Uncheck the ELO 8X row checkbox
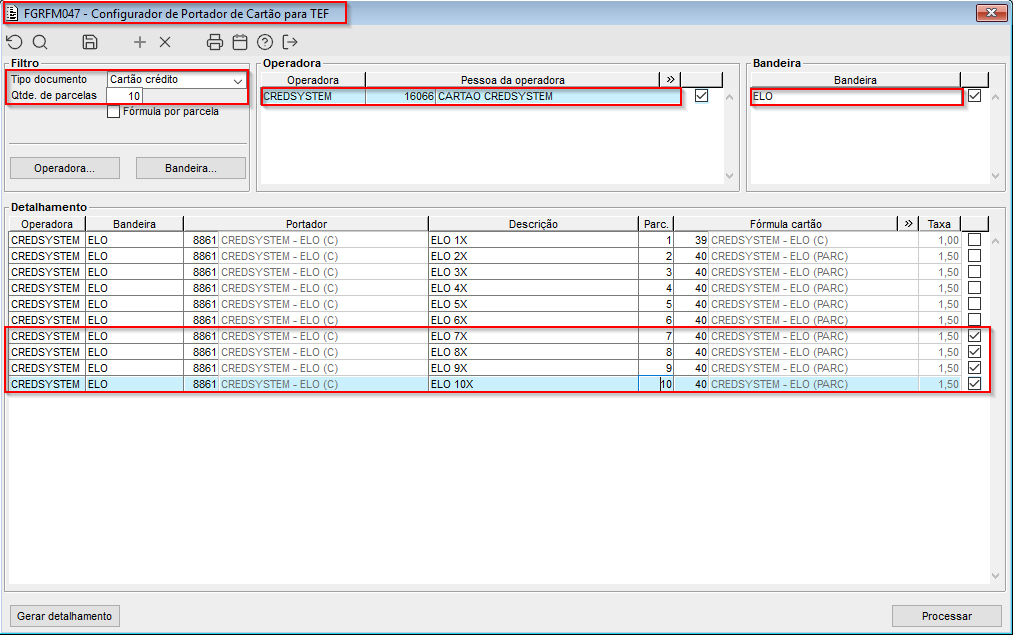The image size is (1013, 635). pos(974,352)
